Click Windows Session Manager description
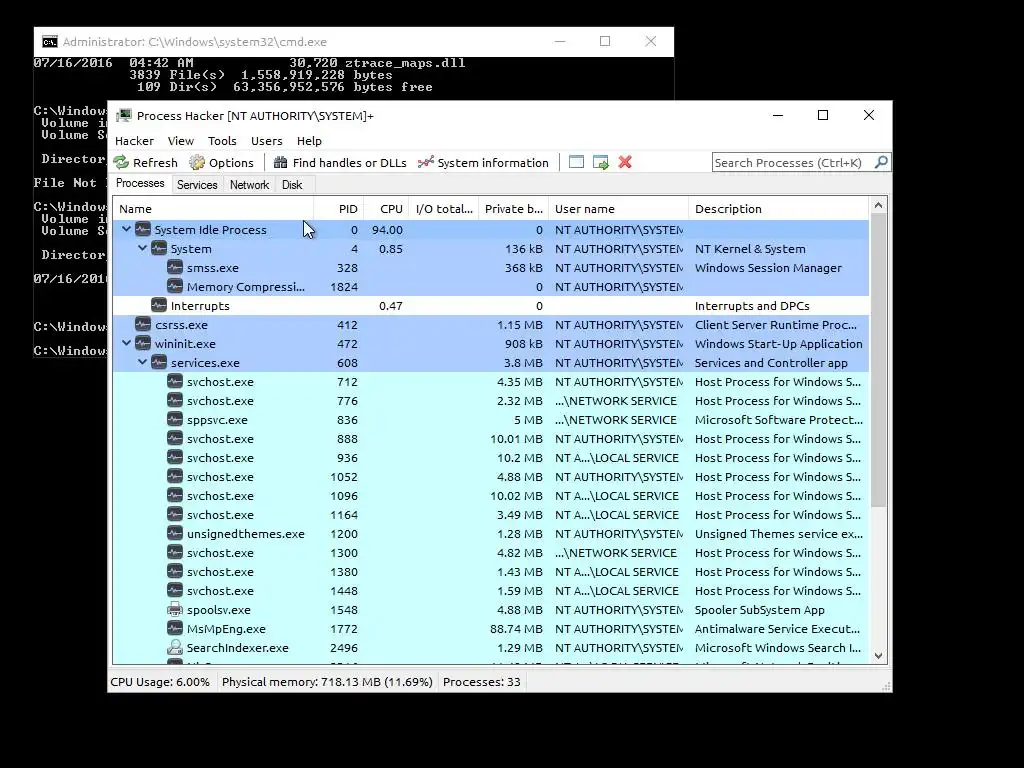 768,268
